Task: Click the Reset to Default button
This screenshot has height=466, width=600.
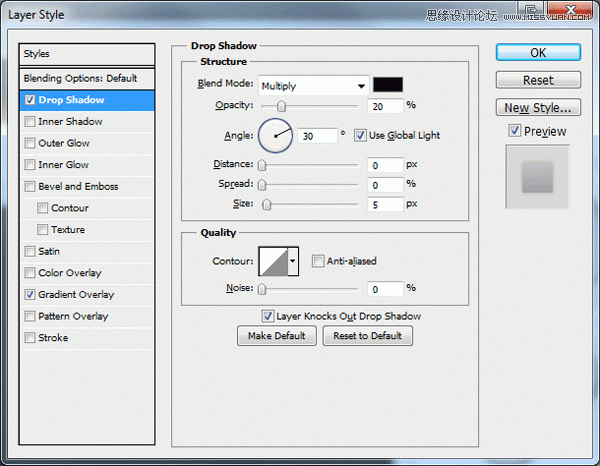Action: point(367,336)
